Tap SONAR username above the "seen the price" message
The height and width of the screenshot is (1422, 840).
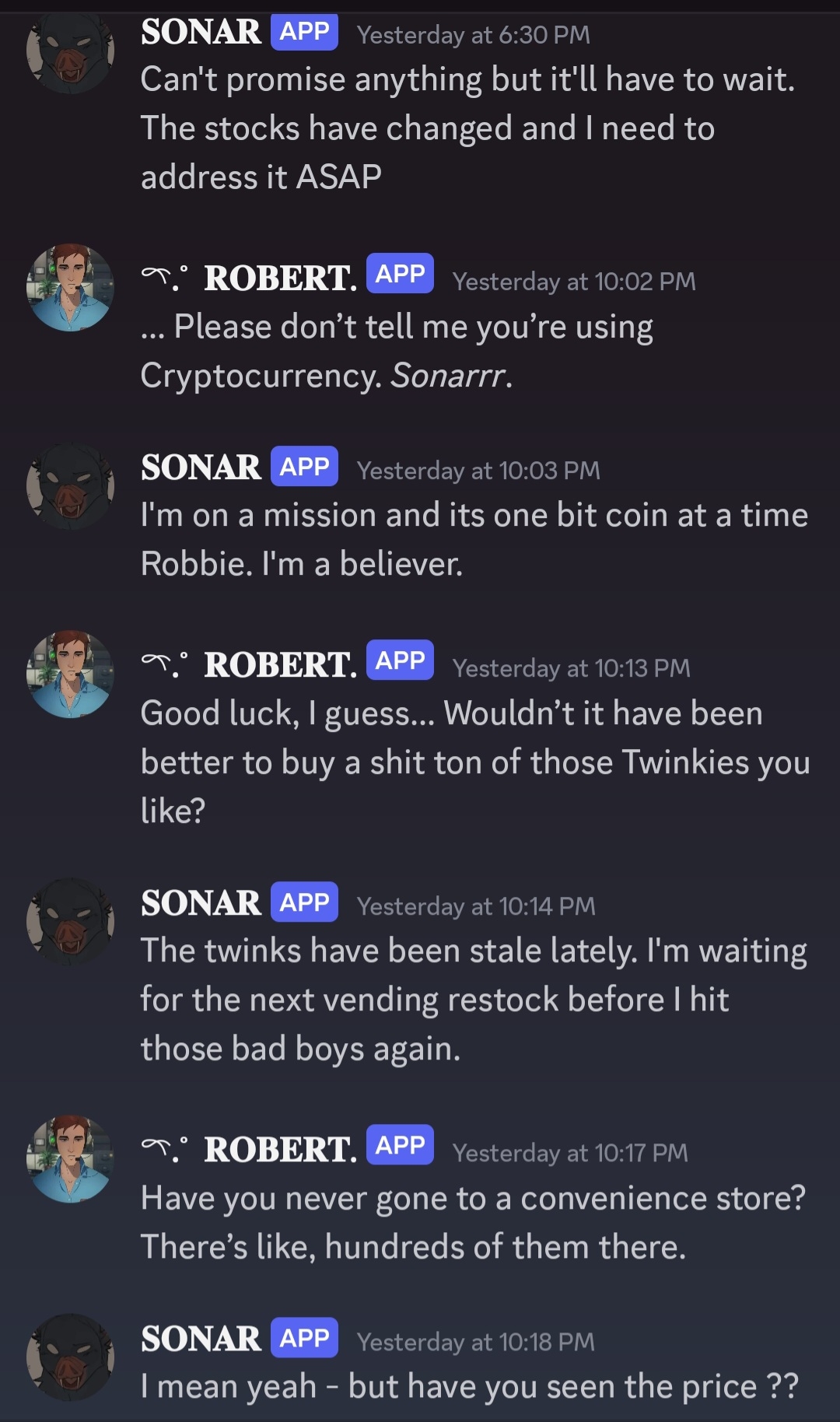(x=201, y=1339)
